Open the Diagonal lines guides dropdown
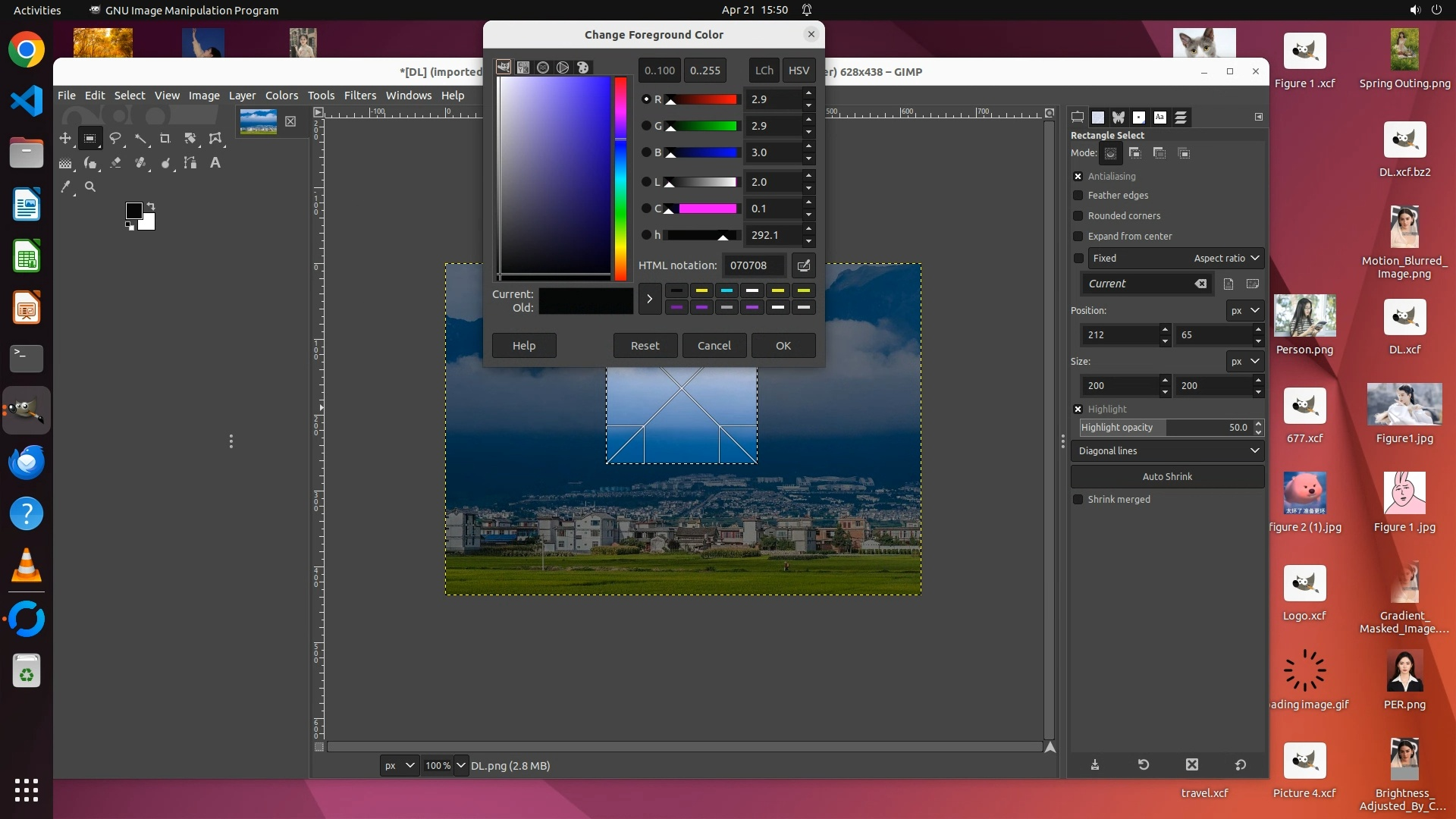Viewport: 1456px width, 819px height. (1167, 451)
